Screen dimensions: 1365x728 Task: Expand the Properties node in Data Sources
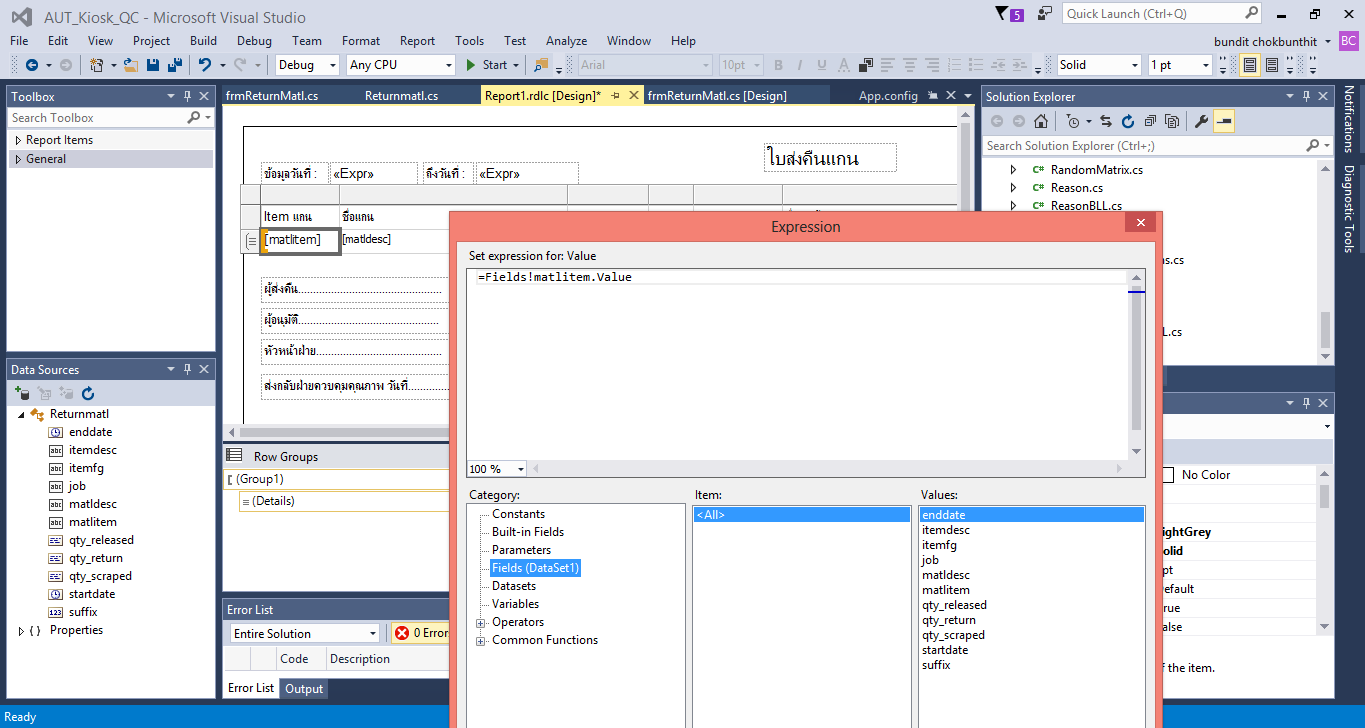coord(21,630)
